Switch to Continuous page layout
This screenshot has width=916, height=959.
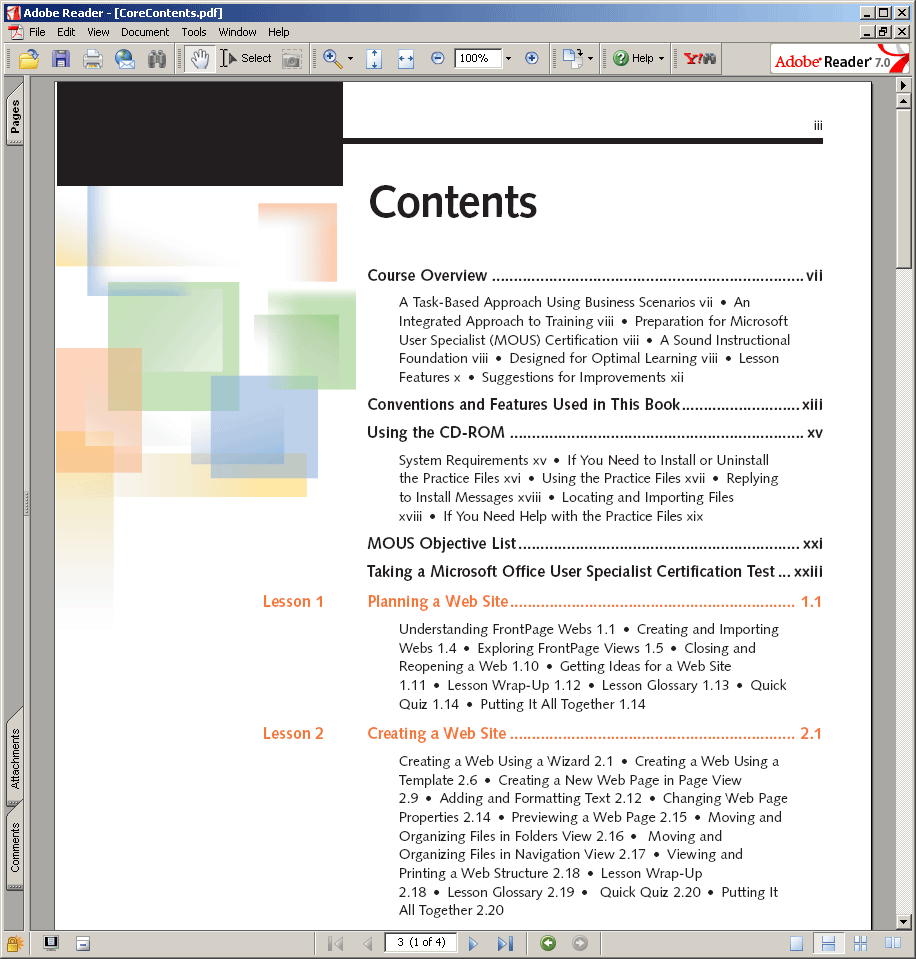(x=828, y=943)
